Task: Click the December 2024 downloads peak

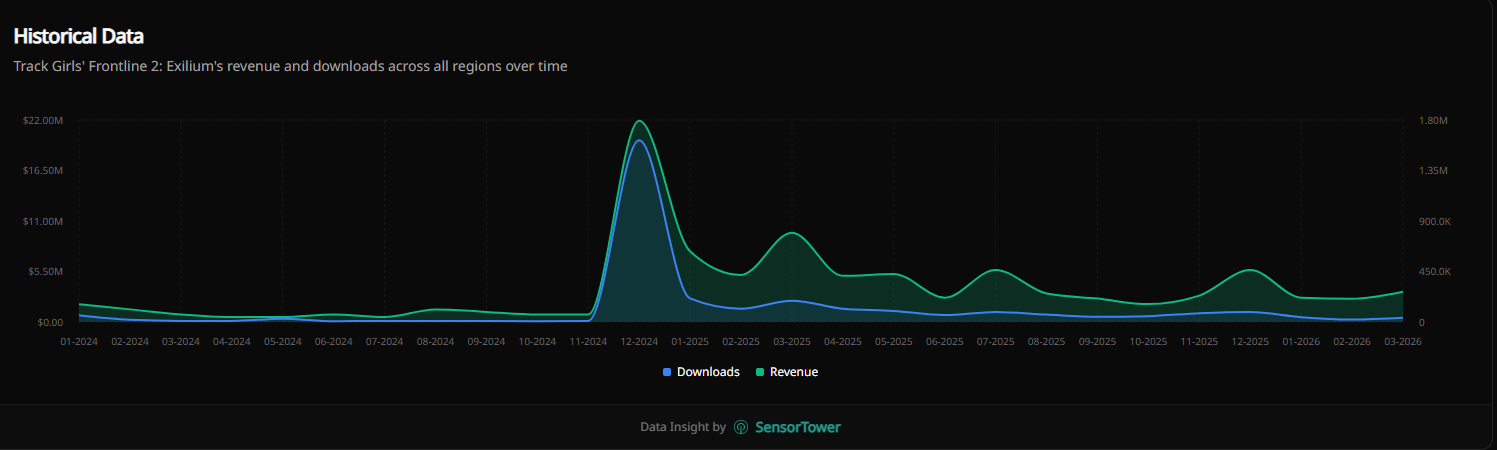Action: (x=639, y=140)
